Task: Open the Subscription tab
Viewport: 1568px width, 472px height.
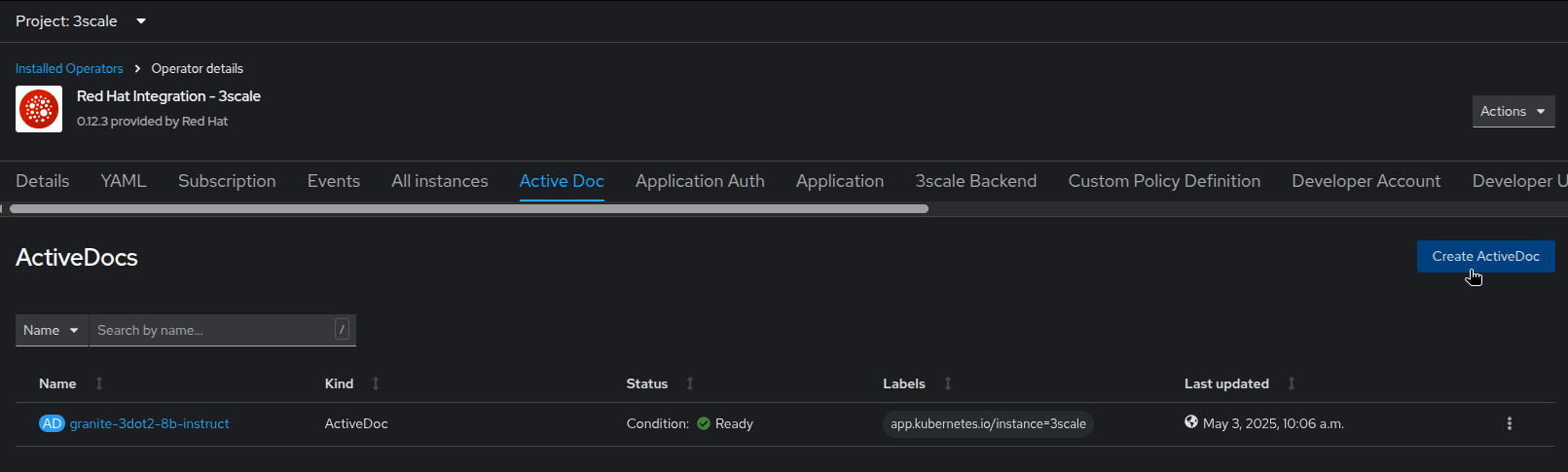Action: pos(227,181)
